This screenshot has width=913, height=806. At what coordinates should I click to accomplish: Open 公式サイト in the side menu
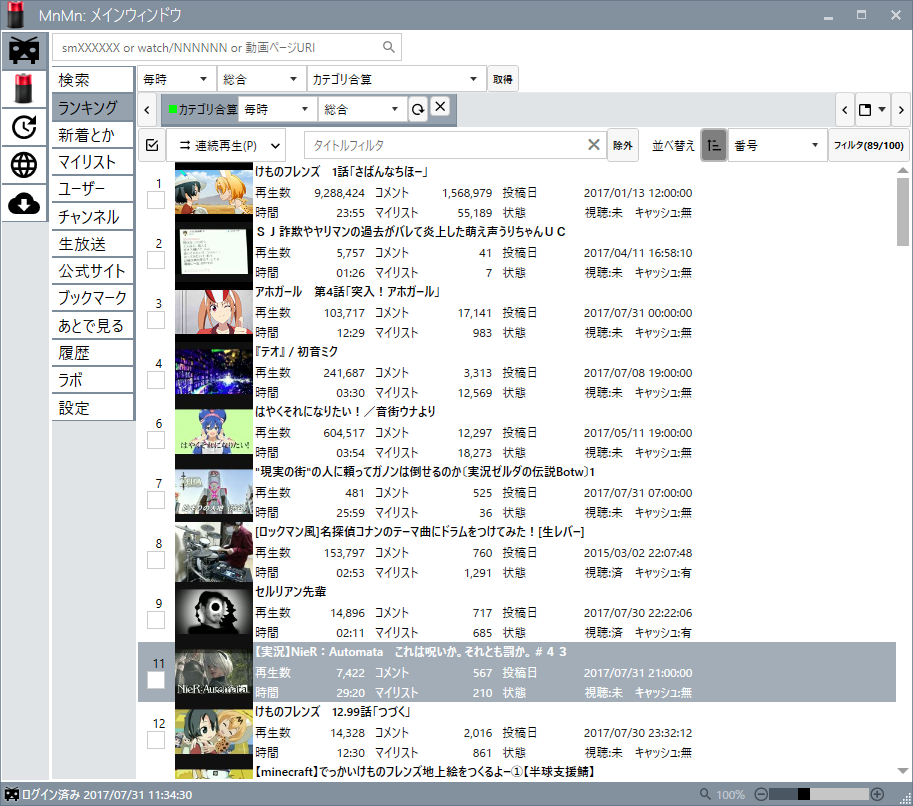click(x=93, y=271)
